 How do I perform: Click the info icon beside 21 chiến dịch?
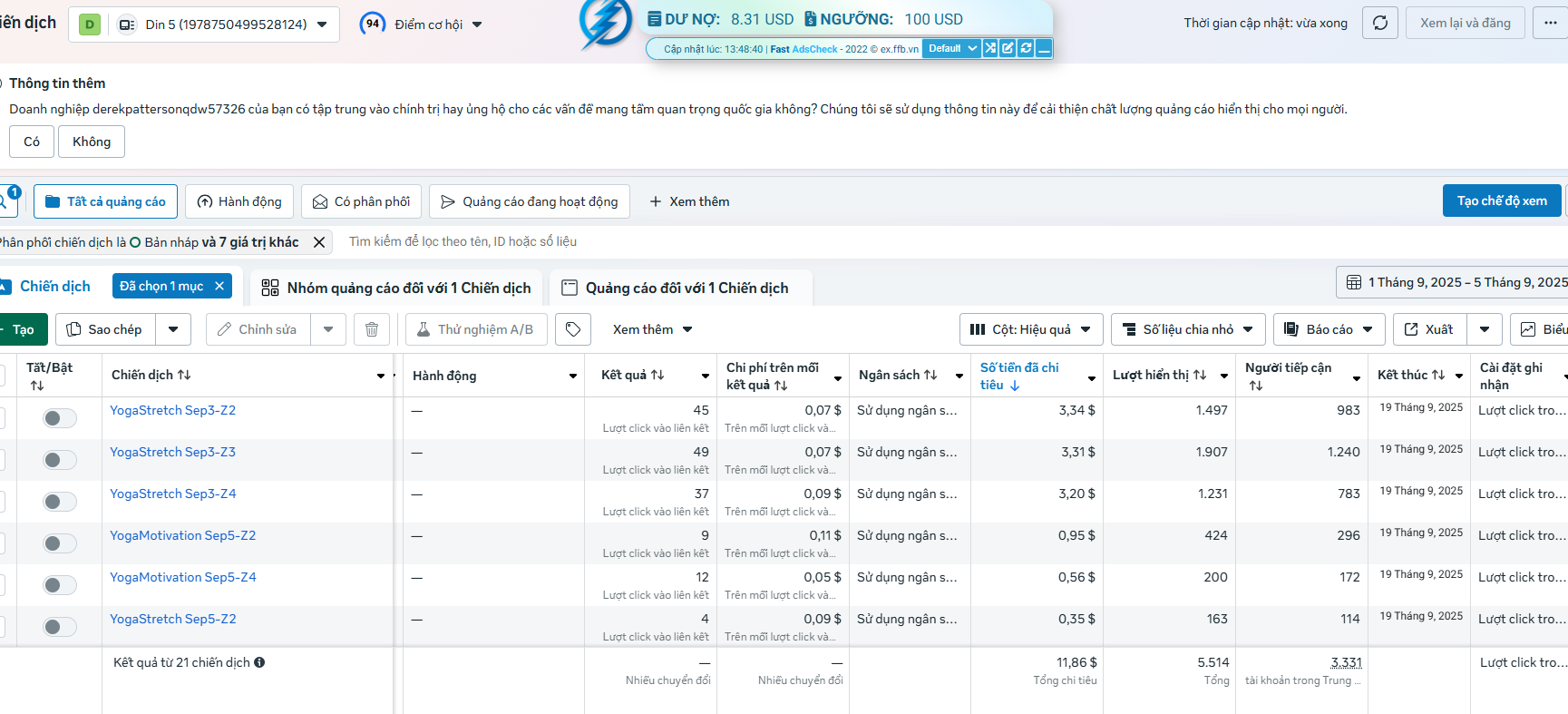(x=259, y=662)
